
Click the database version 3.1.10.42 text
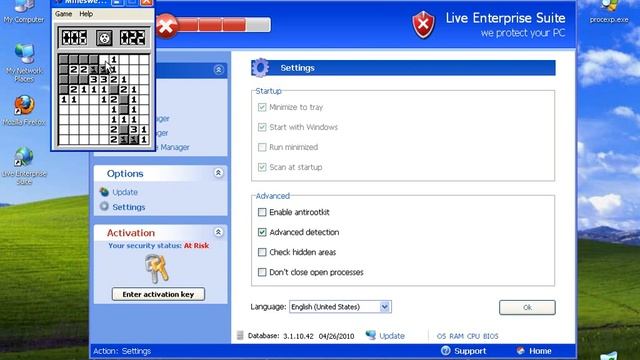click(298, 336)
